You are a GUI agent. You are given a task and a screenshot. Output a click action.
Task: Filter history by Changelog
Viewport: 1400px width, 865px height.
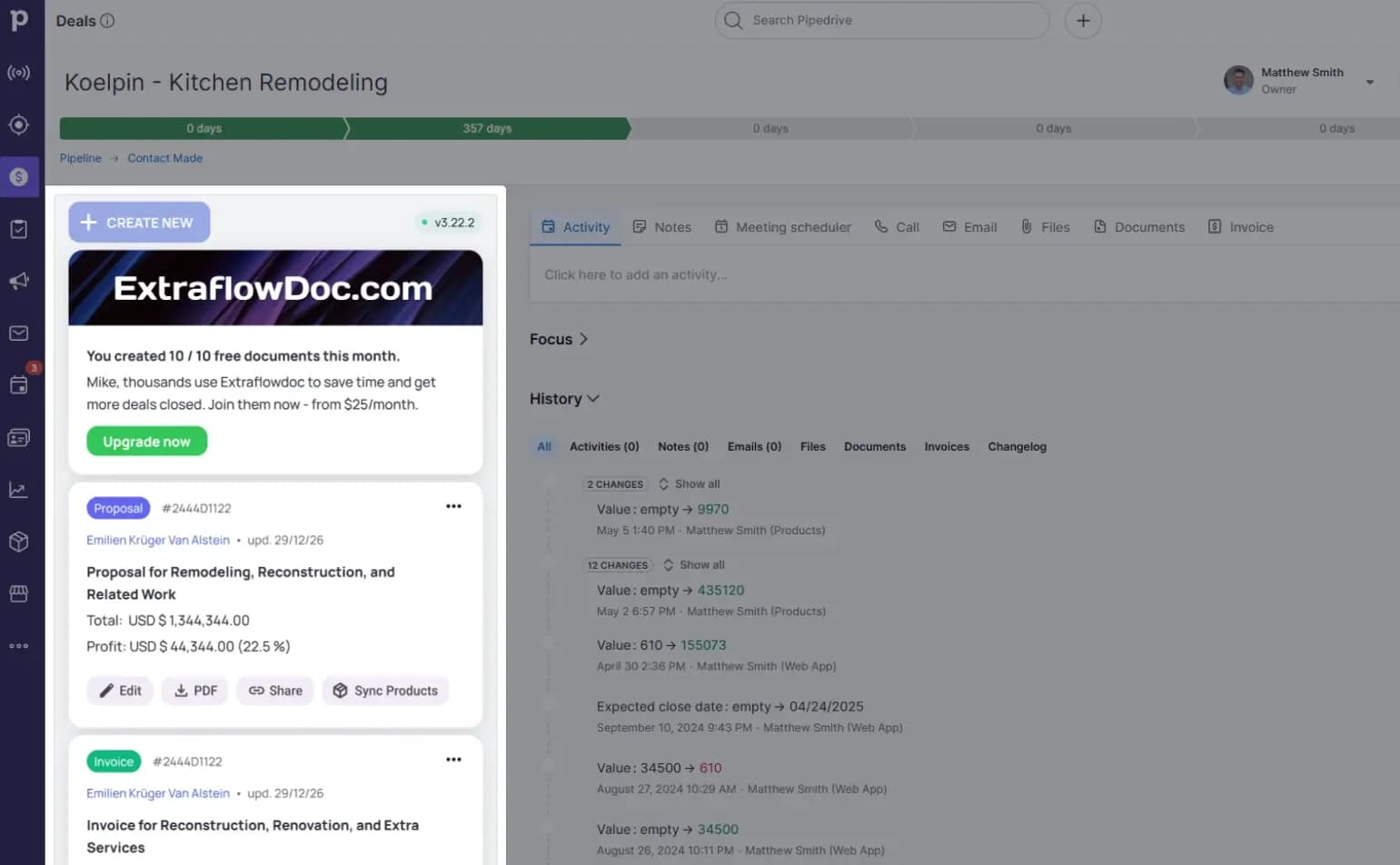pos(1018,446)
